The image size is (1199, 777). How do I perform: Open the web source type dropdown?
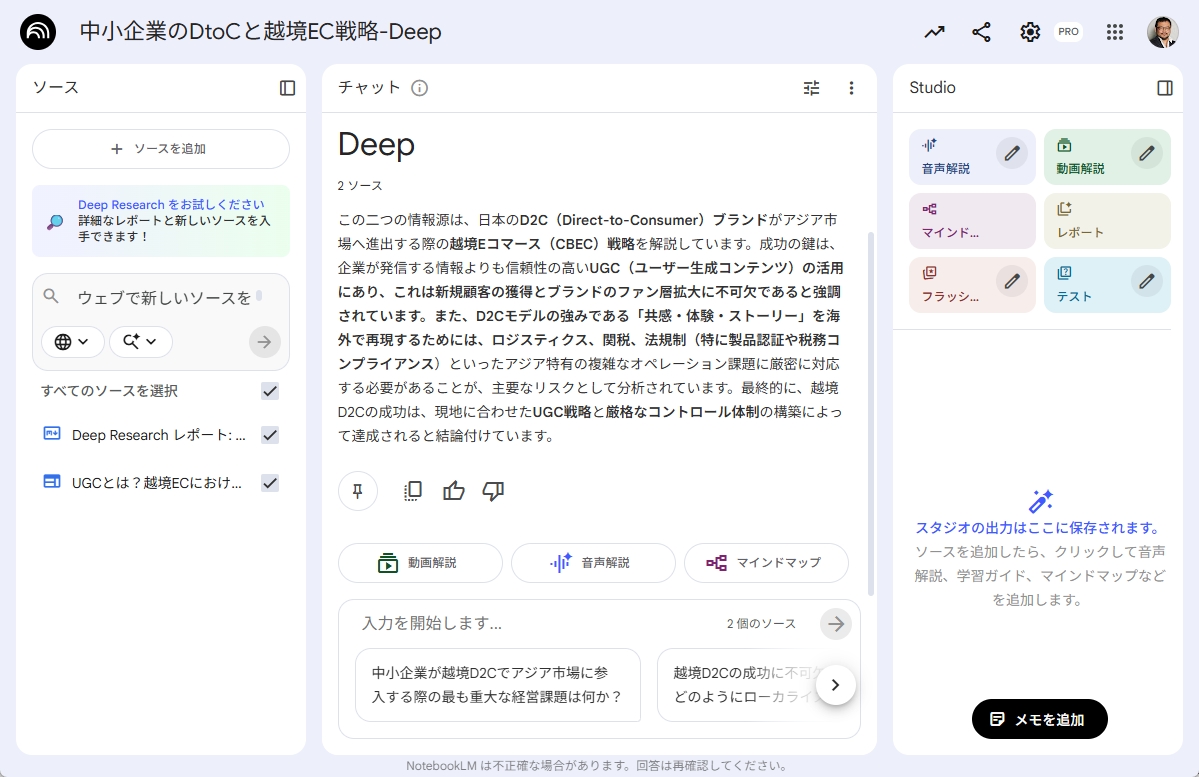(72, 341)
